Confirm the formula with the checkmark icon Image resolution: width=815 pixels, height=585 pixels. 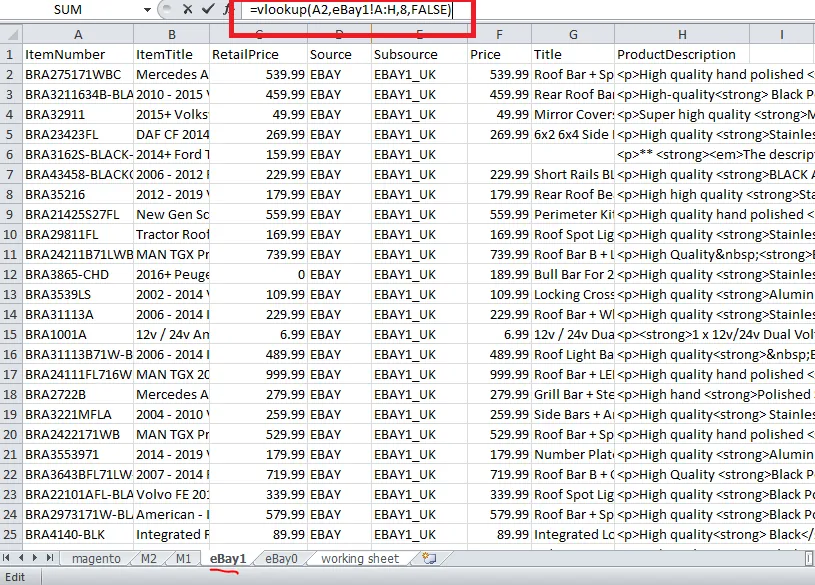tap(208, 9)
